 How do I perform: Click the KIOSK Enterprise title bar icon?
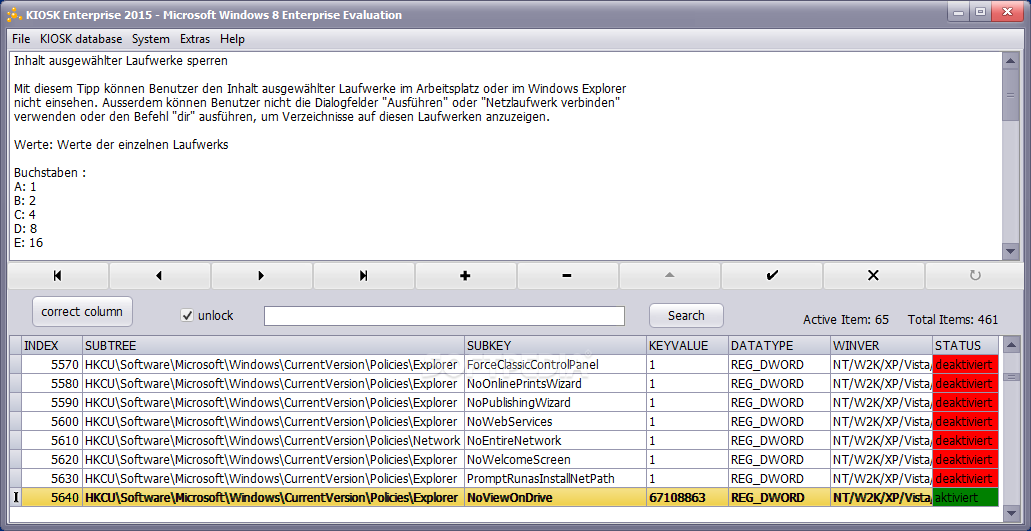click(x=13, y=14)
